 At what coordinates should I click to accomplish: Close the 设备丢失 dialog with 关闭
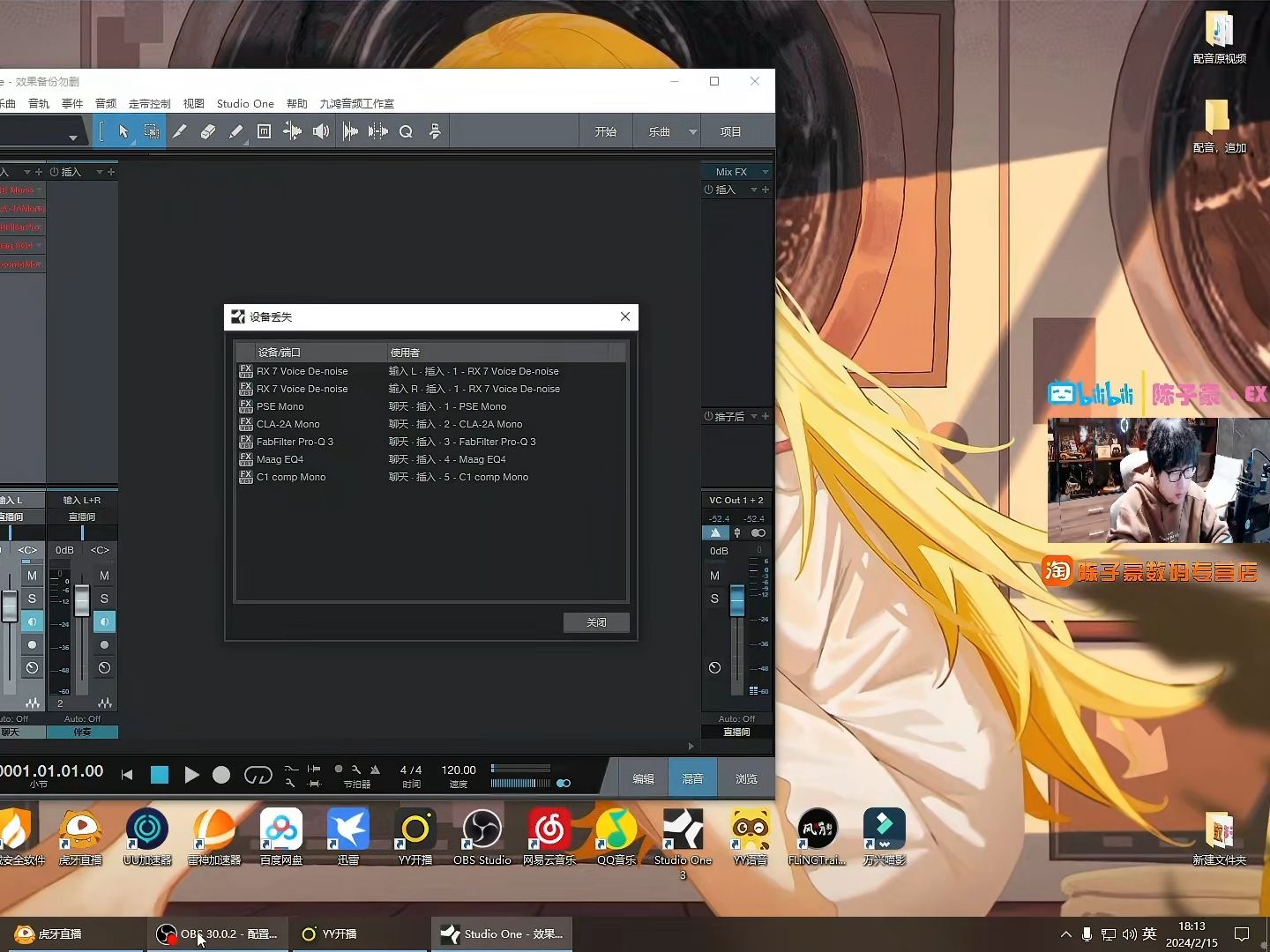tap(596, 622)
